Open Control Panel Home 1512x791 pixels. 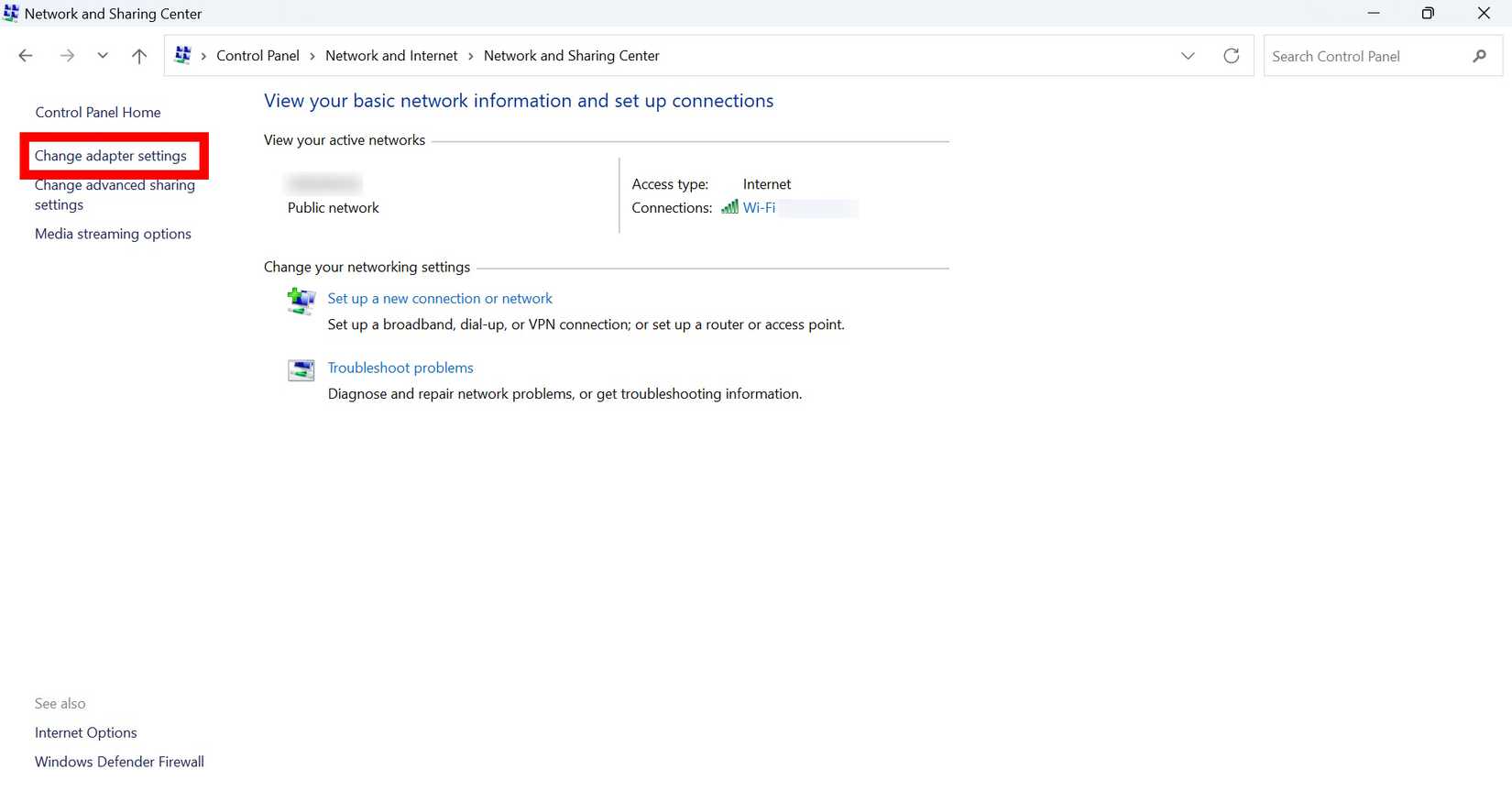pyautogui.click(x=98, y=112)
